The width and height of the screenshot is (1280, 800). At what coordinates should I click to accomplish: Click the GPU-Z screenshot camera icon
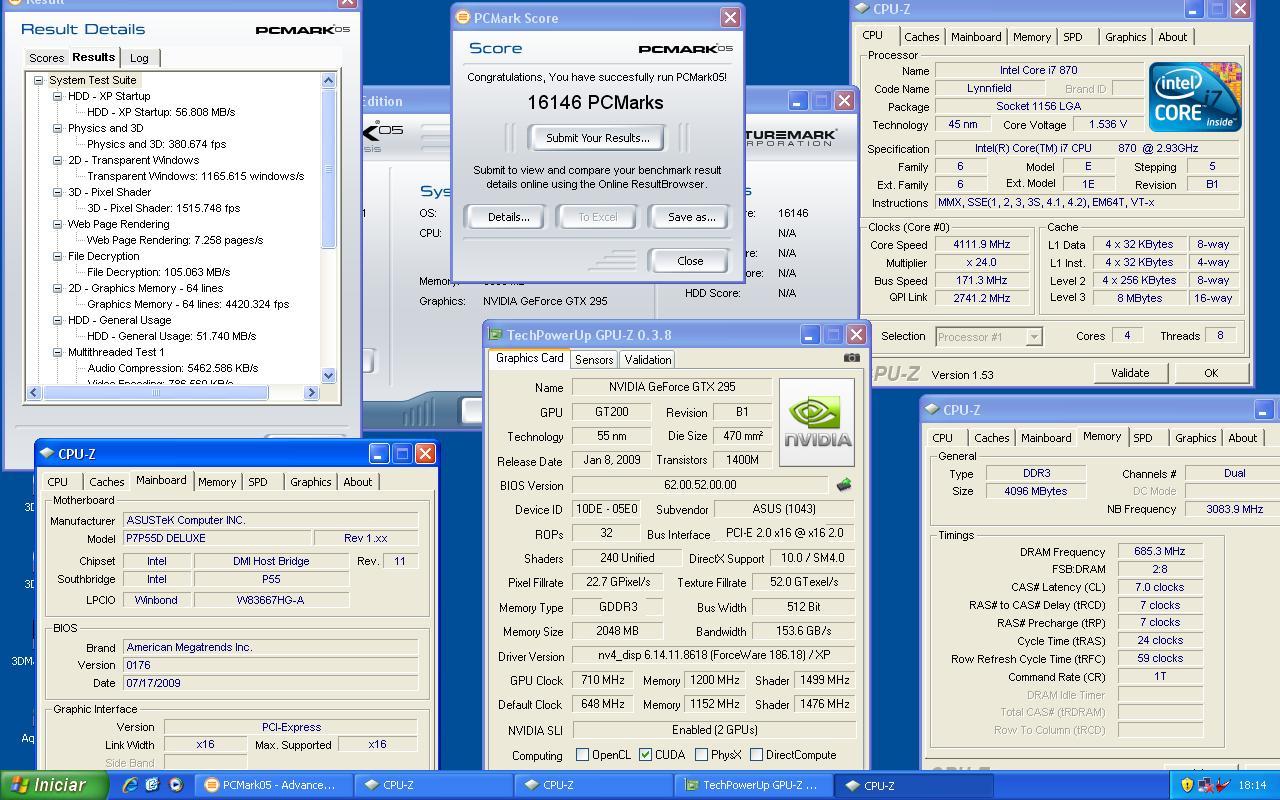tap(851, 358)
